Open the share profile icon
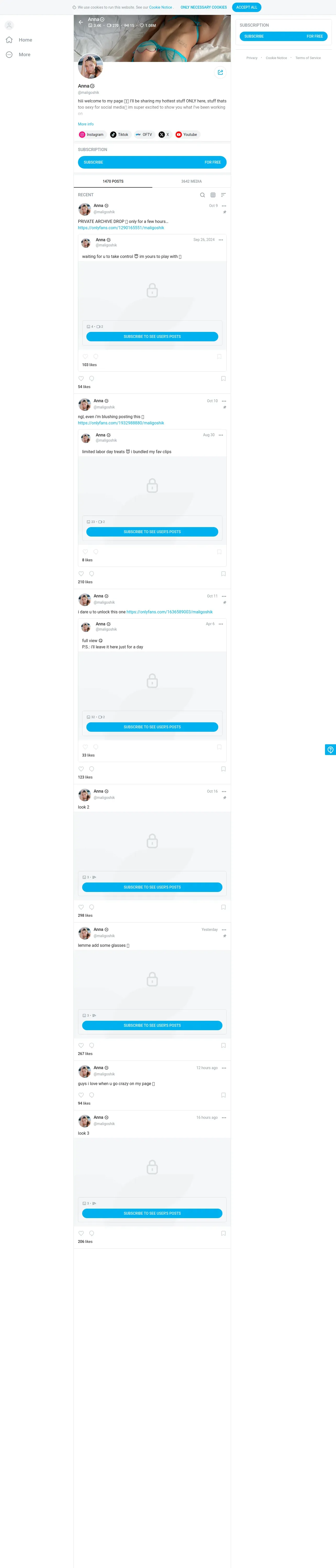This screenshot has height=1568, width=336. [220, 72]
